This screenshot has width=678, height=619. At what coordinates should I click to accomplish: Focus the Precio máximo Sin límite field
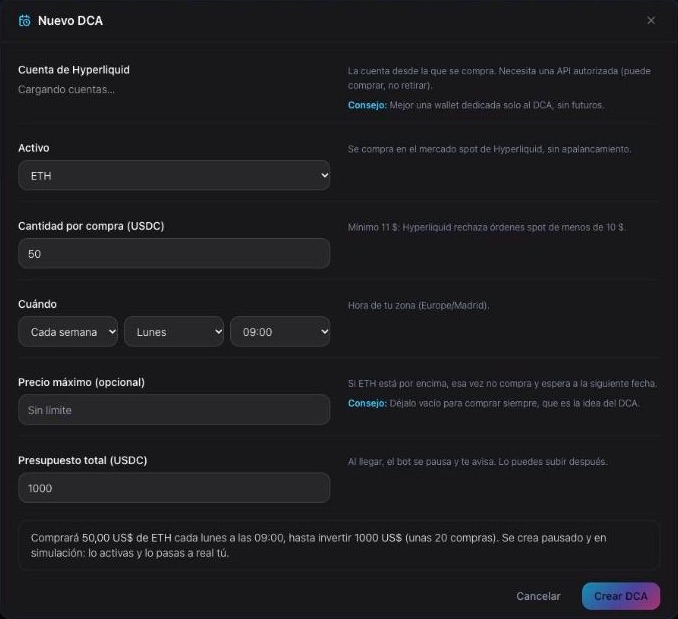pyautogui.click(x=174, y=410)
